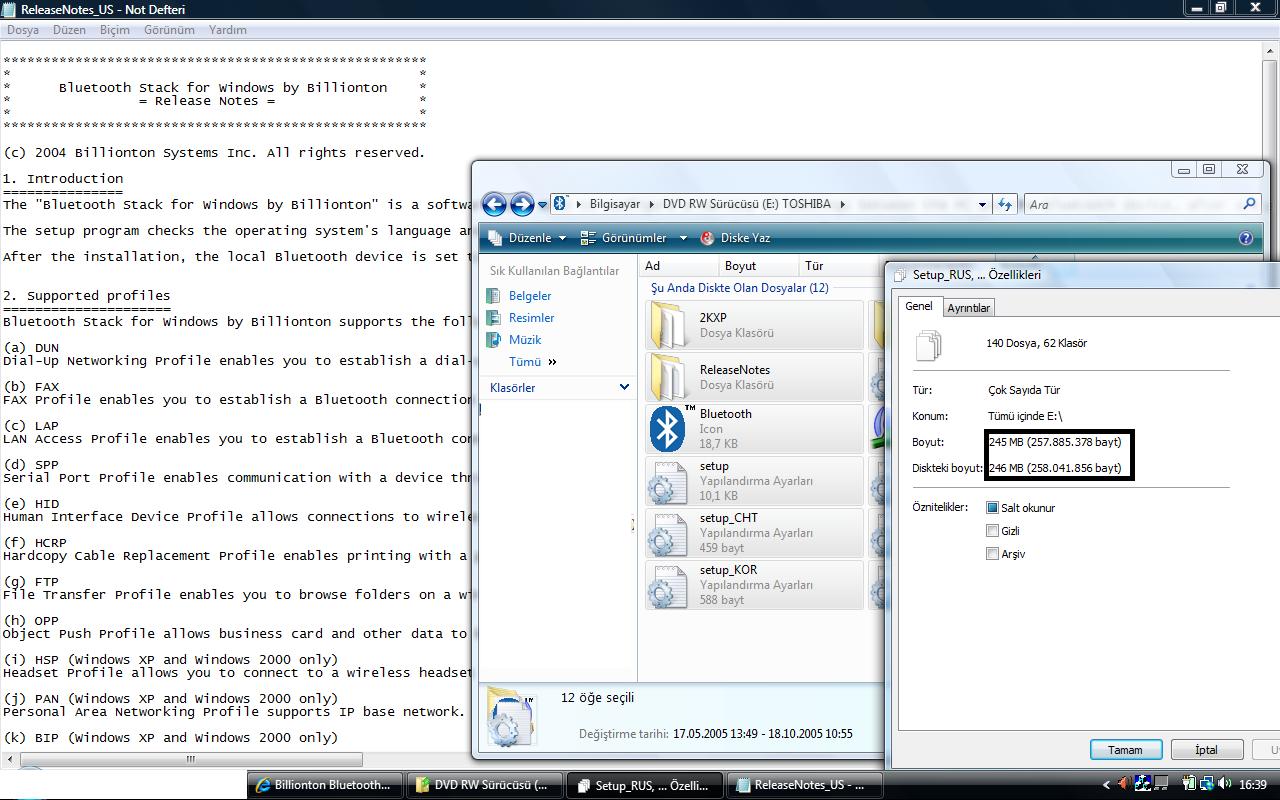Toggle the Salt okunur read-only checkbox

coord(992,508)
